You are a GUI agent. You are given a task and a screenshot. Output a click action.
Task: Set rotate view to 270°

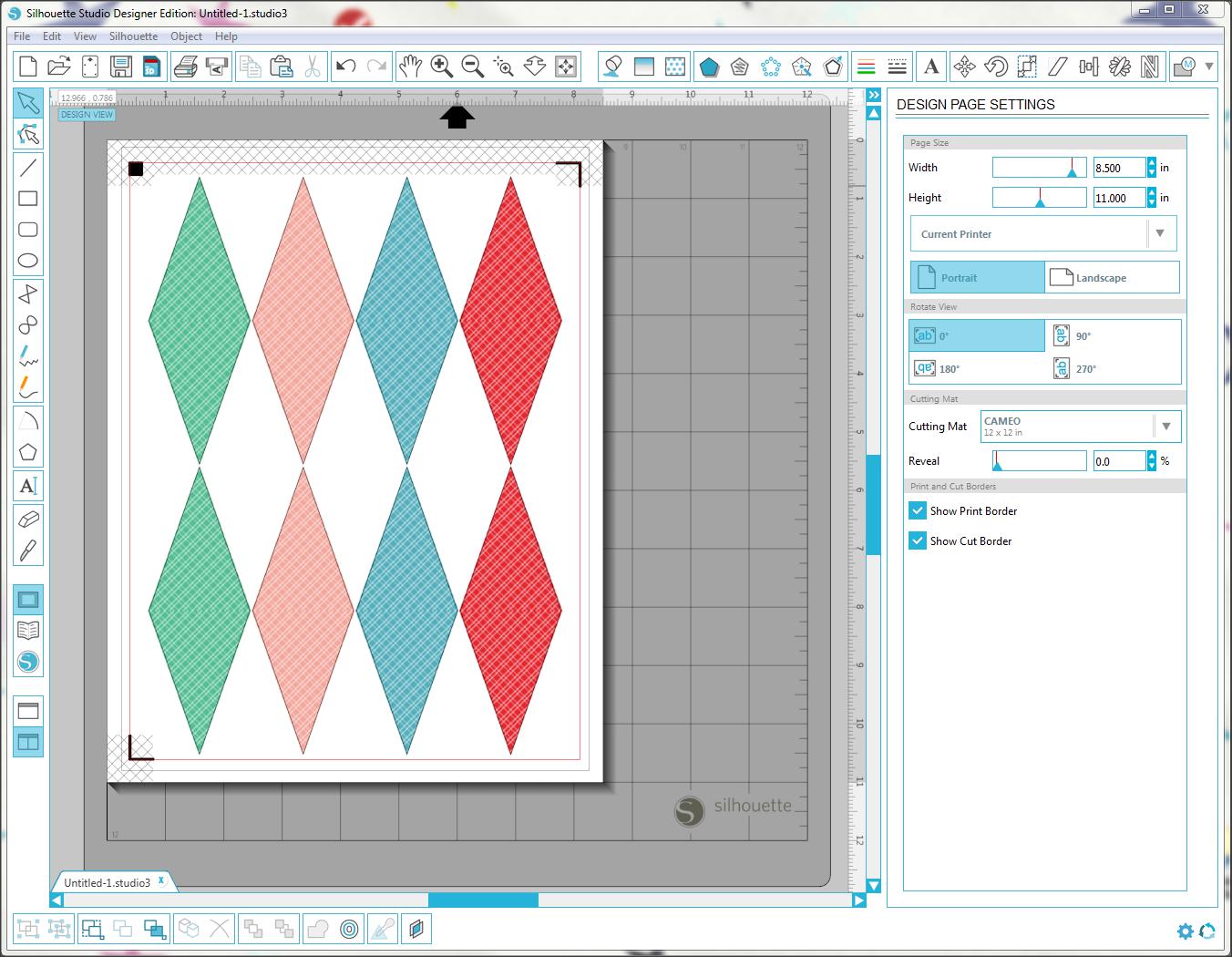click(x=1114, y=368)
